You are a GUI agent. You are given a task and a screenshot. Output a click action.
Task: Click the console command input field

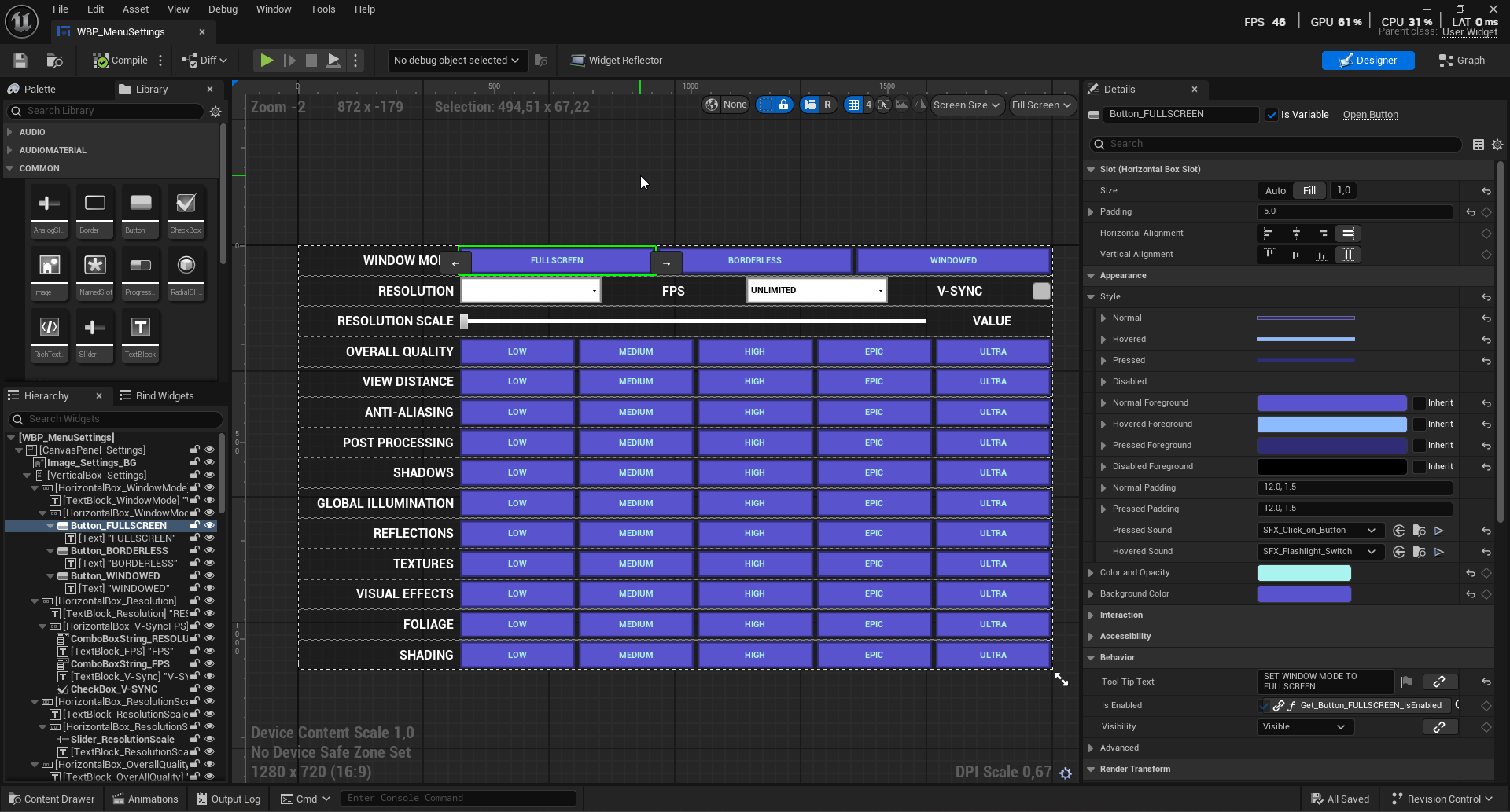(458, 799)
